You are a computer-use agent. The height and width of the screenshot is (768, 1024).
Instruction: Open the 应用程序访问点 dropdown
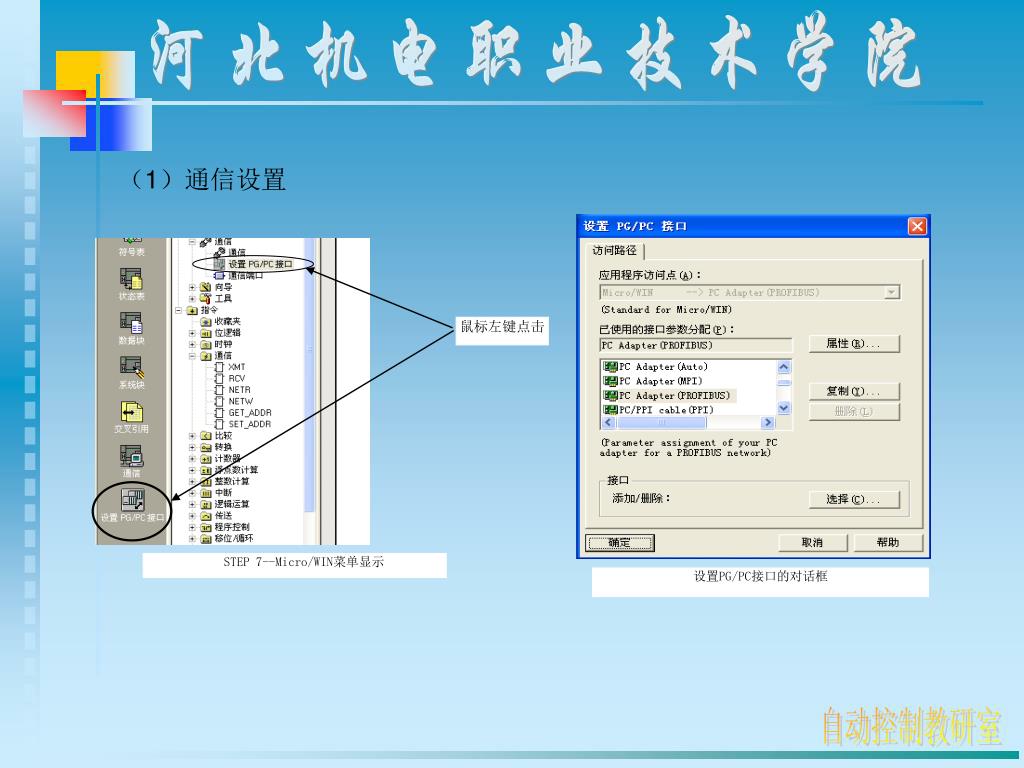point(891,293)
